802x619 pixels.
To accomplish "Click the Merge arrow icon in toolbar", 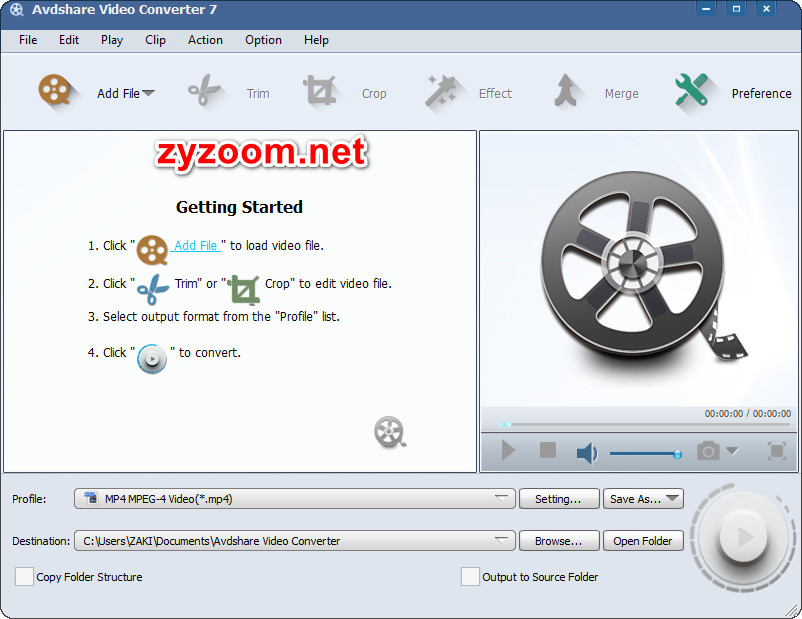I will (x=566, y=91).
